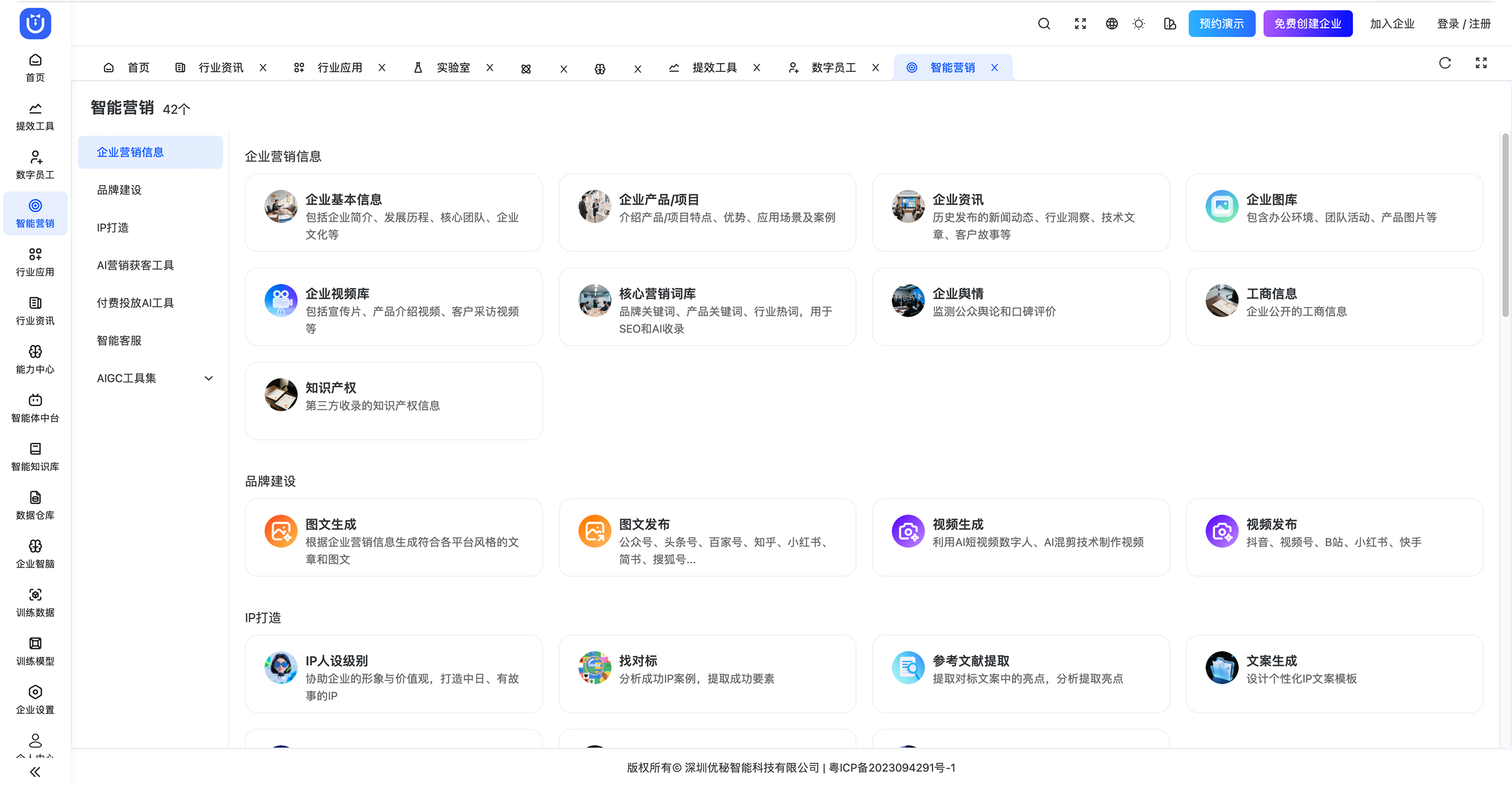Switch to the 实验室 tab
The height and width of the screenshot is (786, 1512).
(453, 68)
